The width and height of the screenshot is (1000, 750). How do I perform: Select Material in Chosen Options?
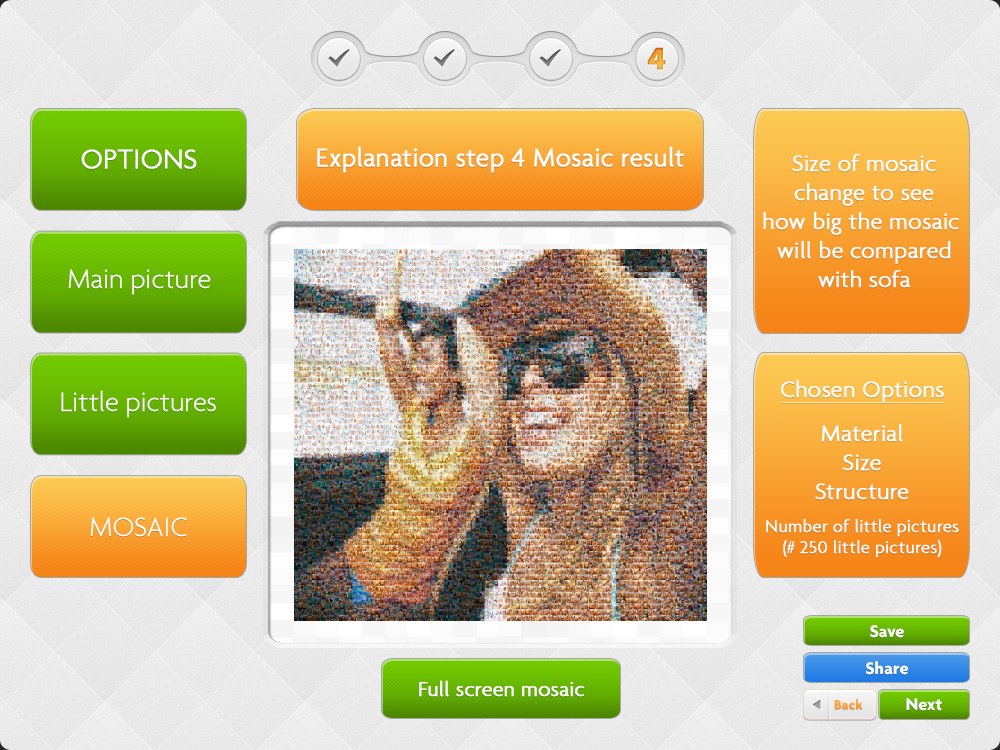pyautogui.click(x=862, y=434)
